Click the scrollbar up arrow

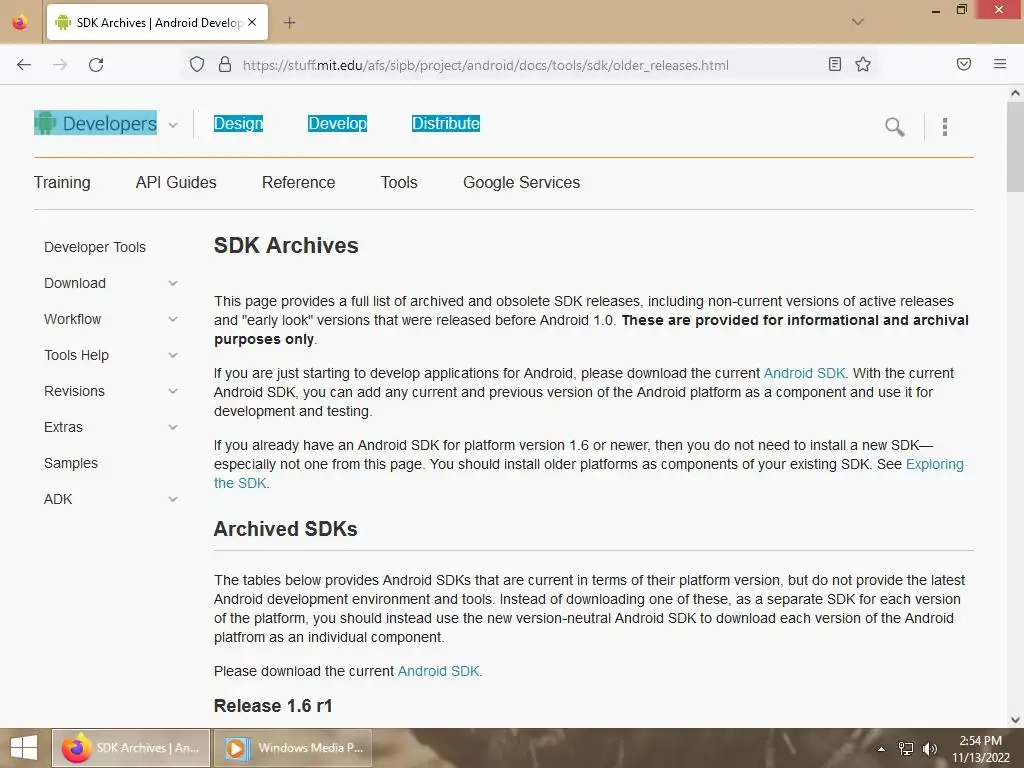(x=1015, y=93)
